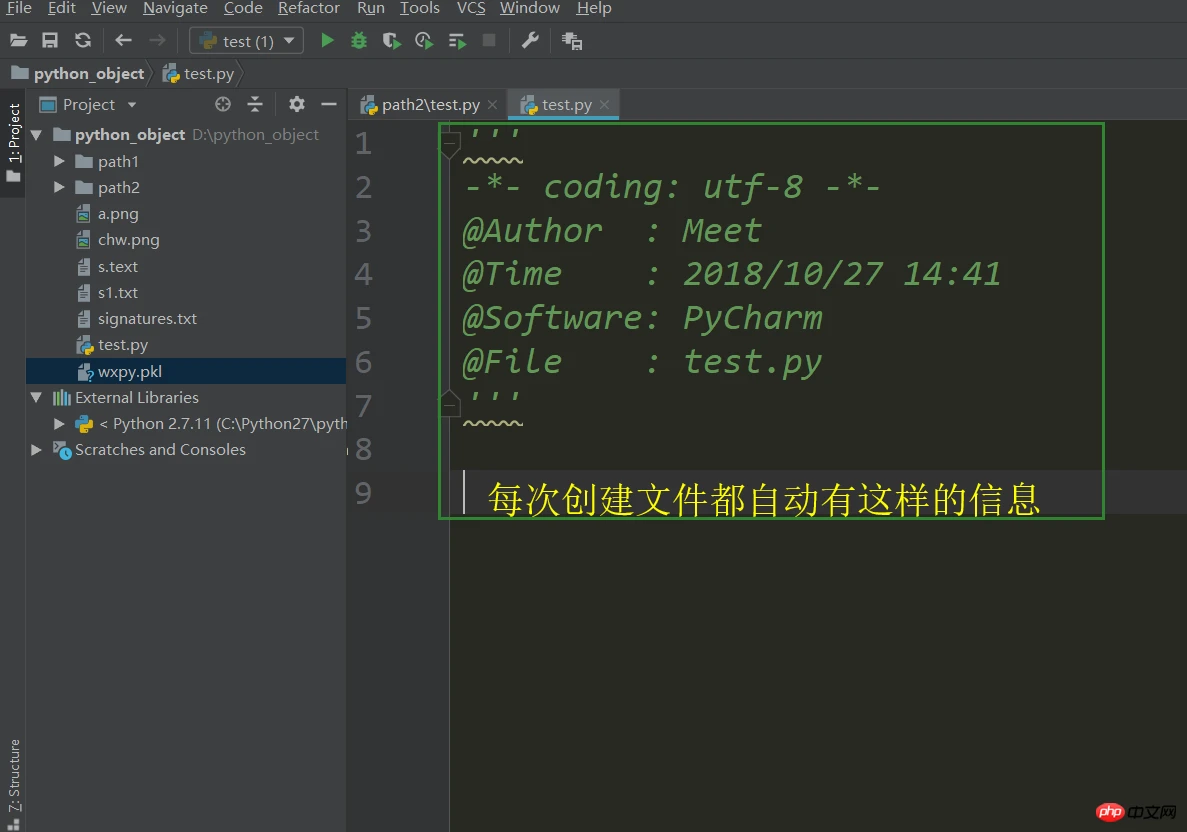1187x832 pixels.
Task: Click the Stop square icon
Action: (x=489, y=41)
